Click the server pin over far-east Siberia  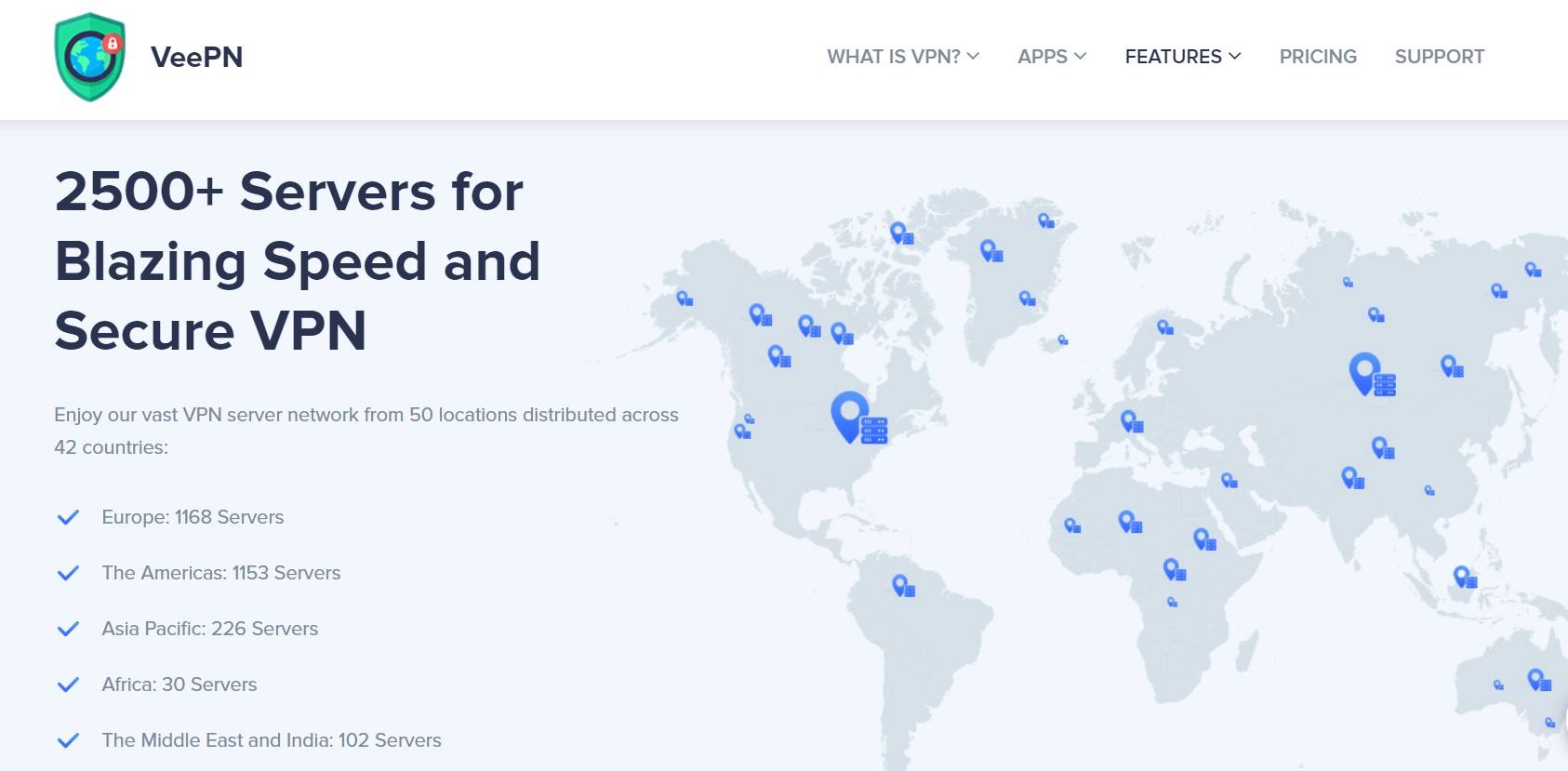(1533, 270)
